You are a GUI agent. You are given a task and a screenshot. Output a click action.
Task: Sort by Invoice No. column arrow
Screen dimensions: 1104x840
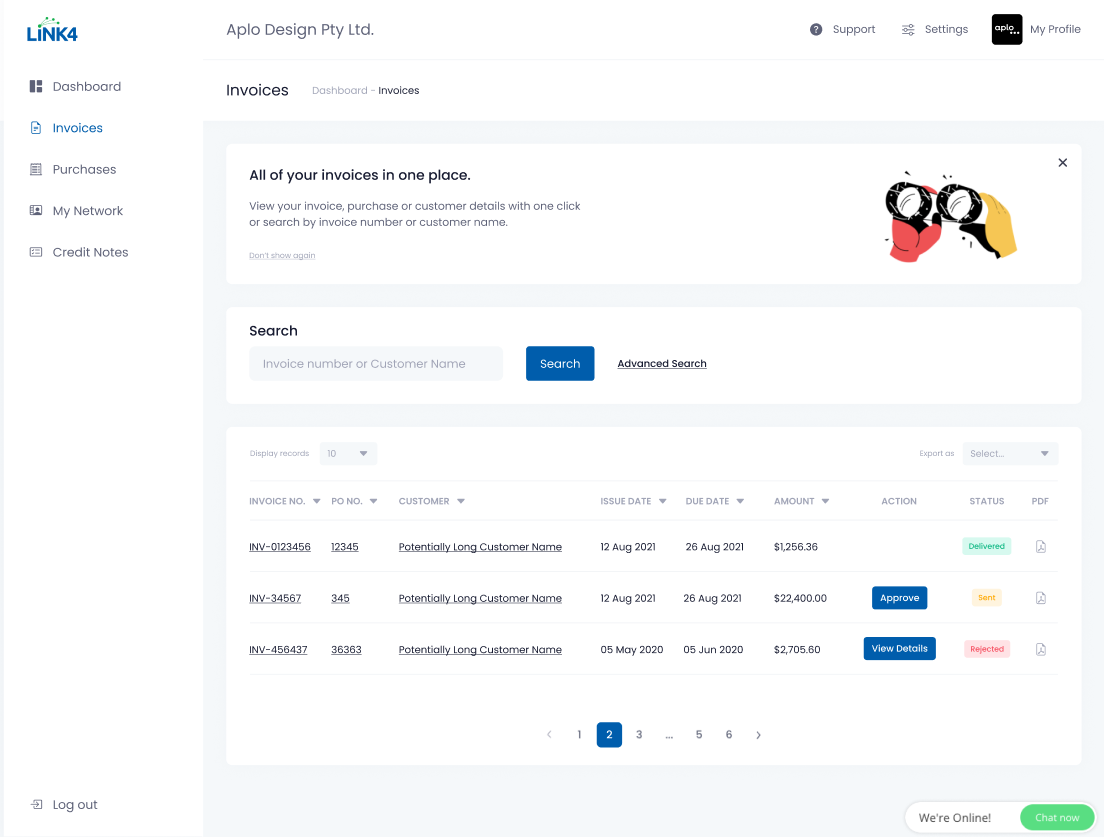(317, 501)
